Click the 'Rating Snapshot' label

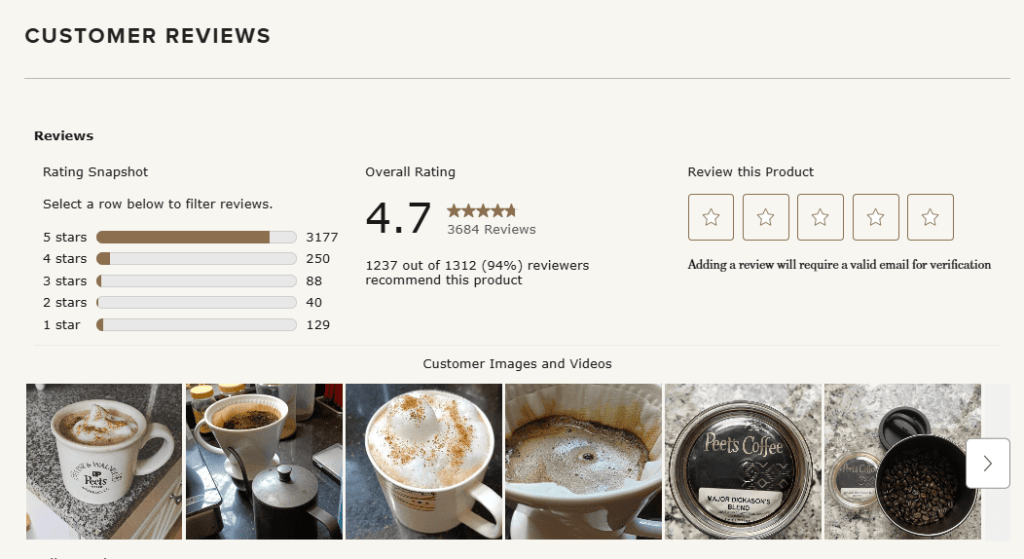pyautogui.click(x=95, y=172)
